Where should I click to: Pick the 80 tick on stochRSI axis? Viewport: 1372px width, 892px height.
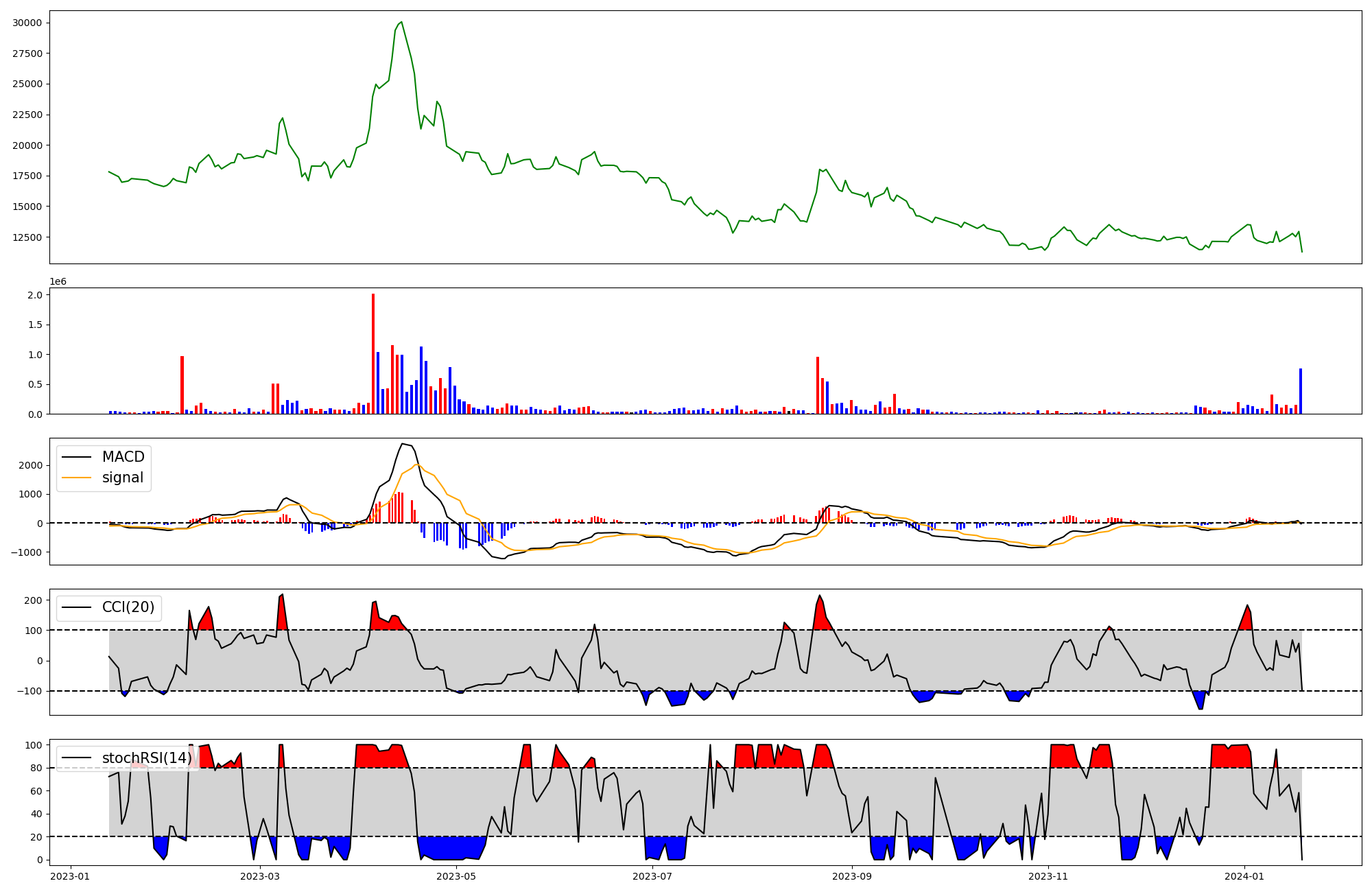pyautogui.click(x=36, y=768)
